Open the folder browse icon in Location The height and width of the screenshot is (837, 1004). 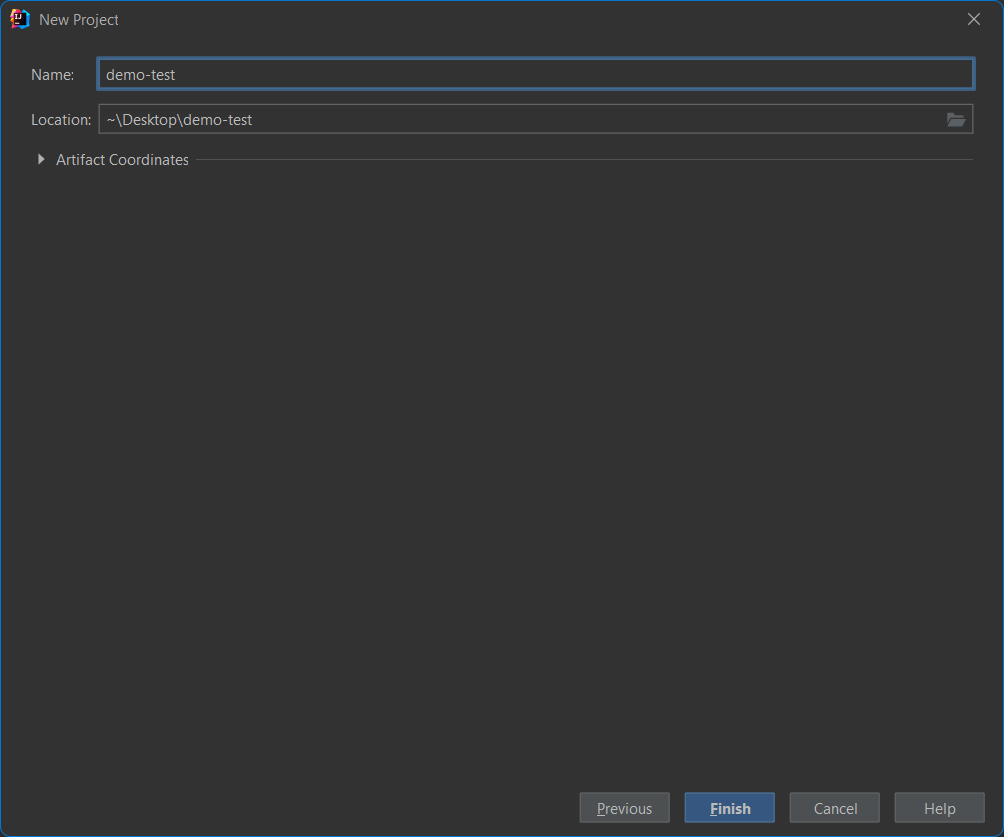[955, 120]
